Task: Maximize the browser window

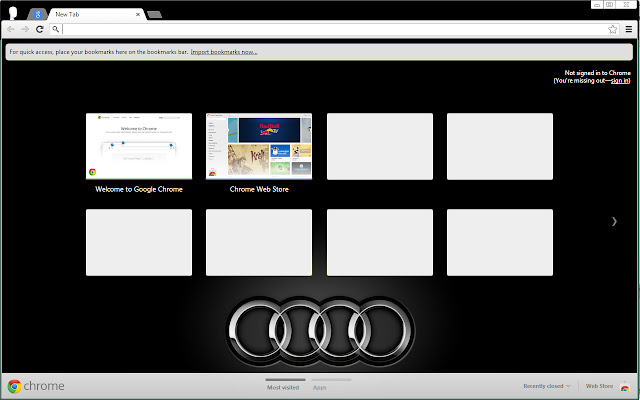Action: [x=609, y=5]
